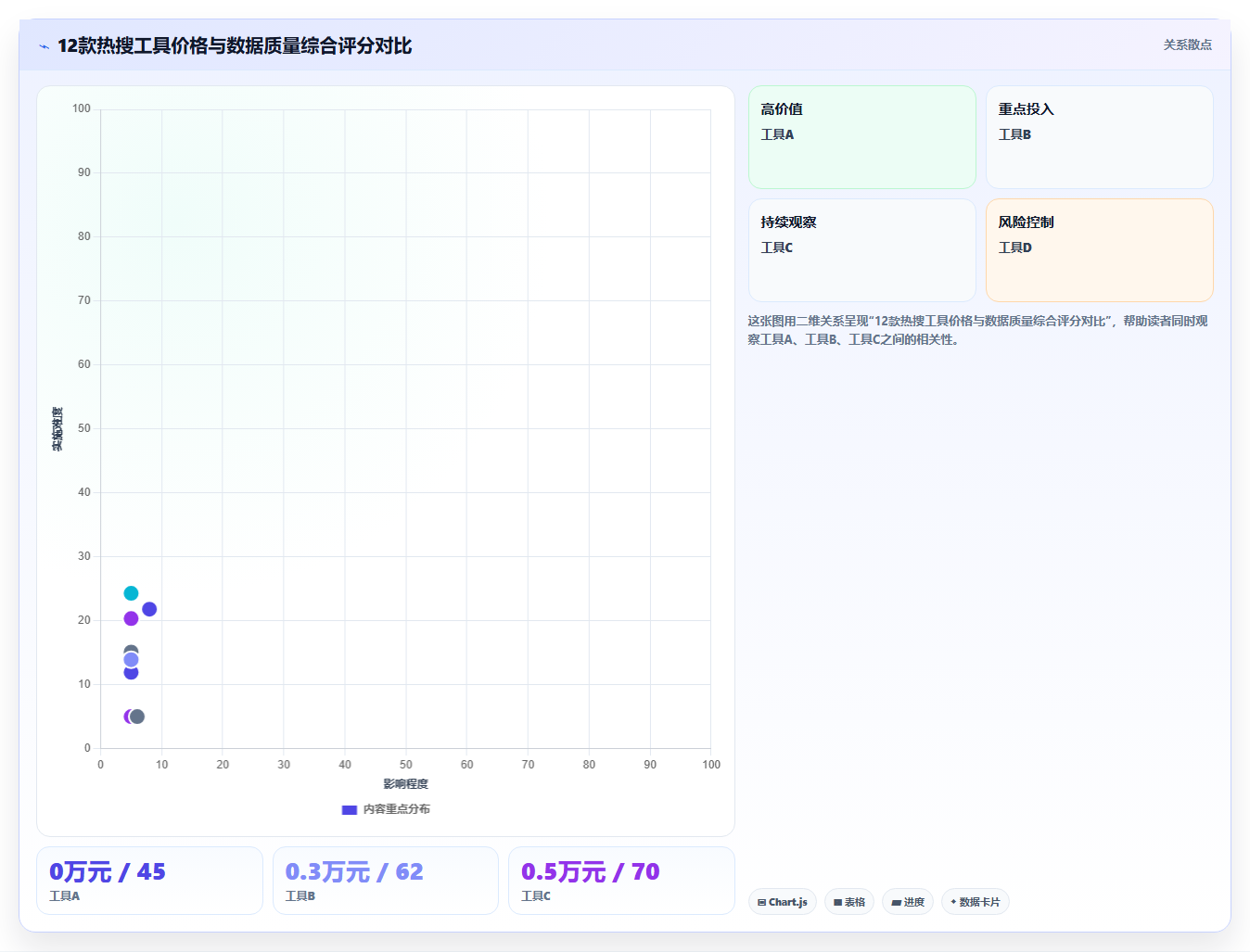This screenshot has height=952, width=1250.
Task: Select the Chart.js tag chip
Action: [783, 902]
